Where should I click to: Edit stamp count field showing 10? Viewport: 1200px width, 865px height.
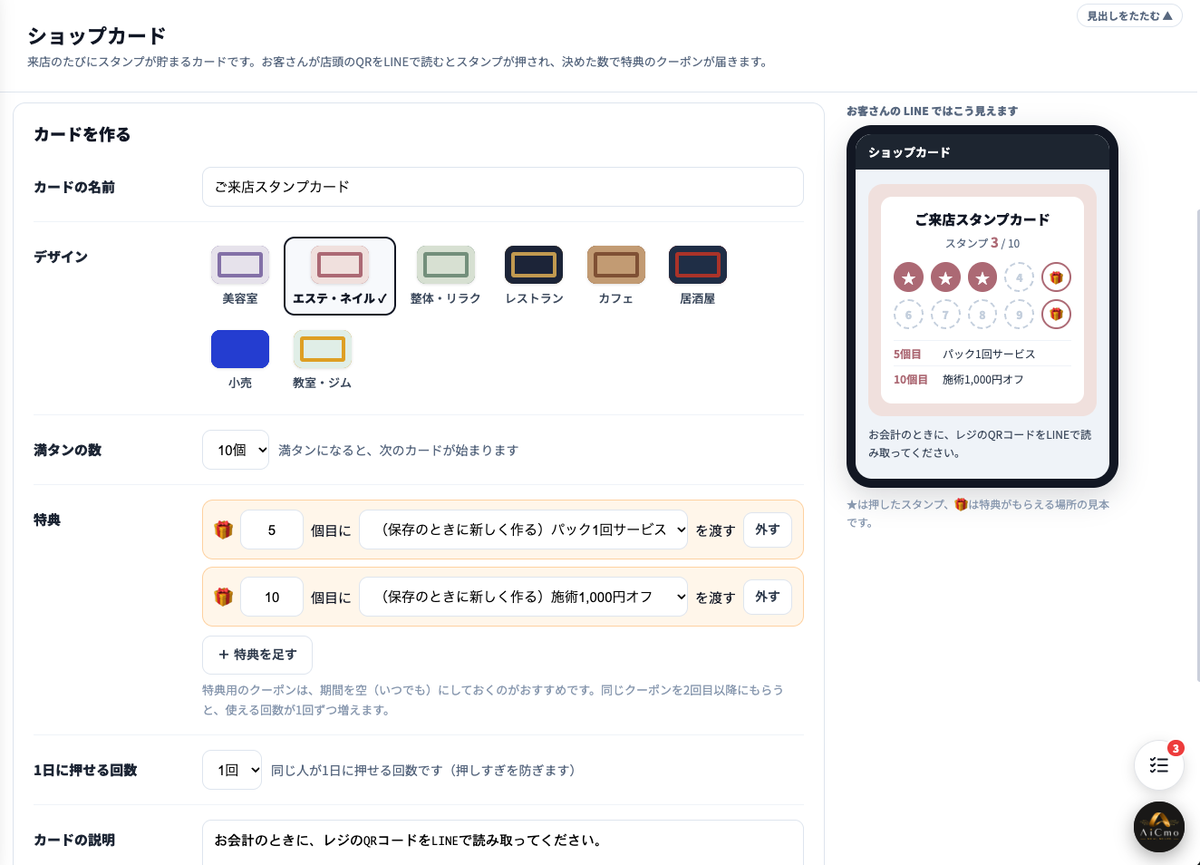pos(272,597)
